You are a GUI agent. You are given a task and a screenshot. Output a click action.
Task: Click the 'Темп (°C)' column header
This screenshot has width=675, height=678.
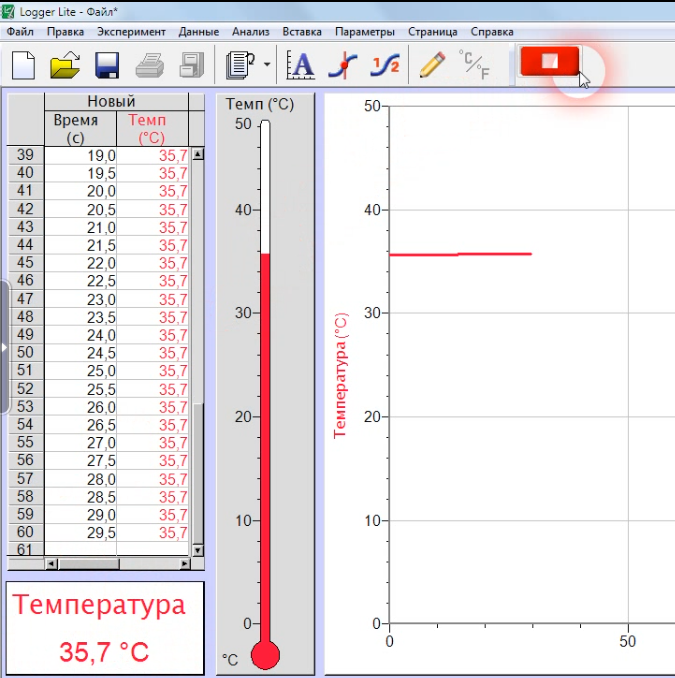point(151,128)
